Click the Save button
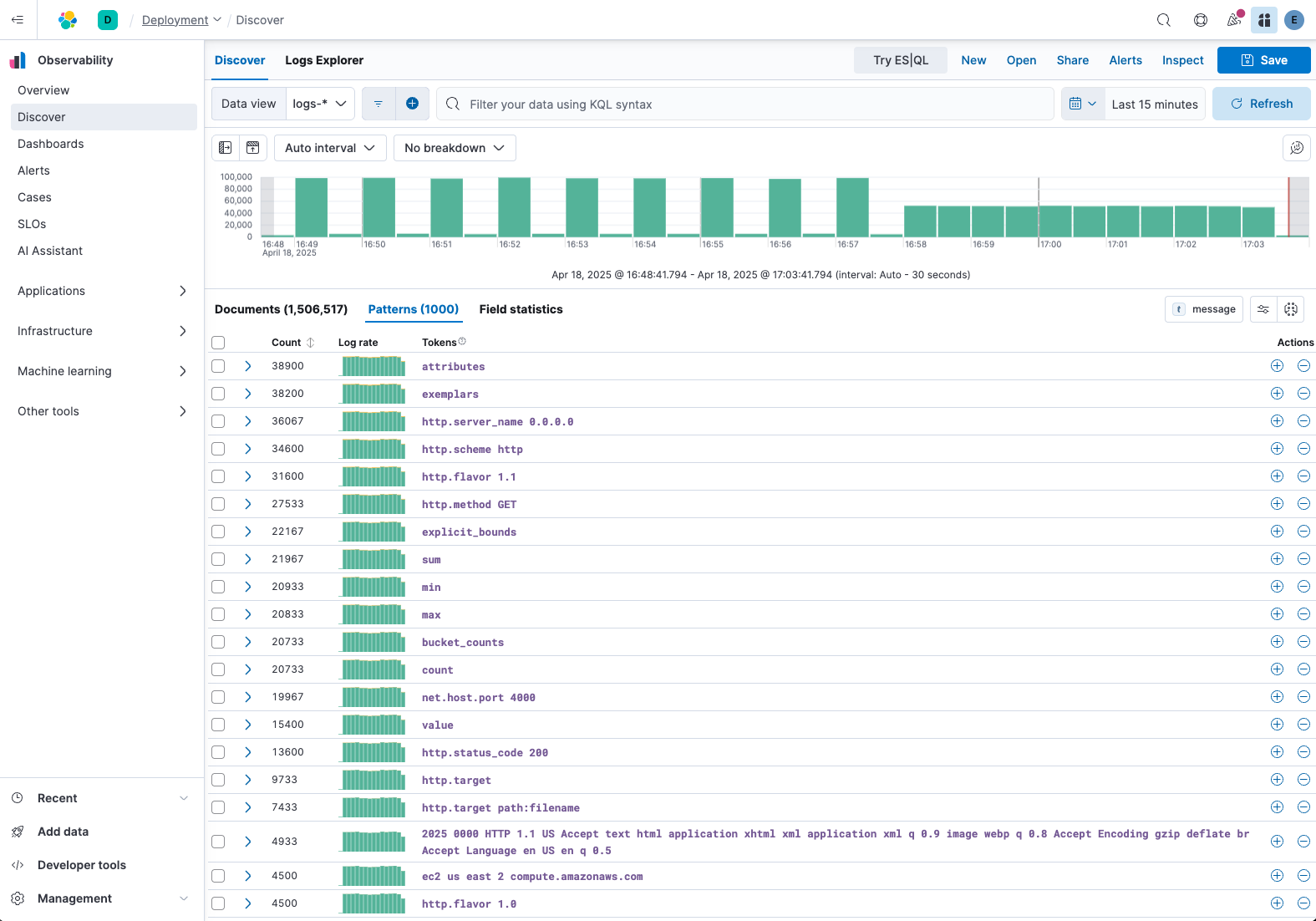 (1263, 60)
